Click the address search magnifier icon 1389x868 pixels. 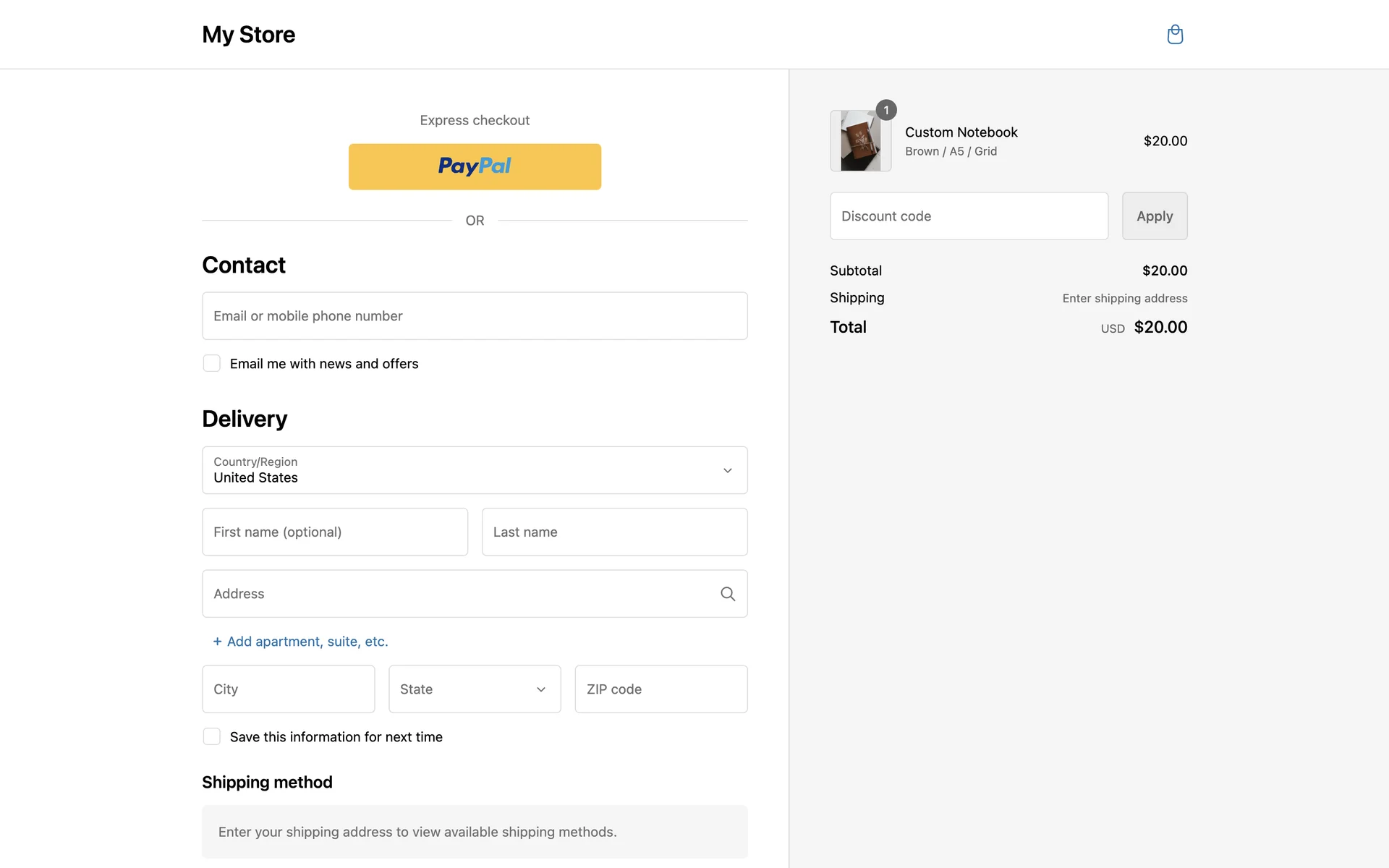728,594
